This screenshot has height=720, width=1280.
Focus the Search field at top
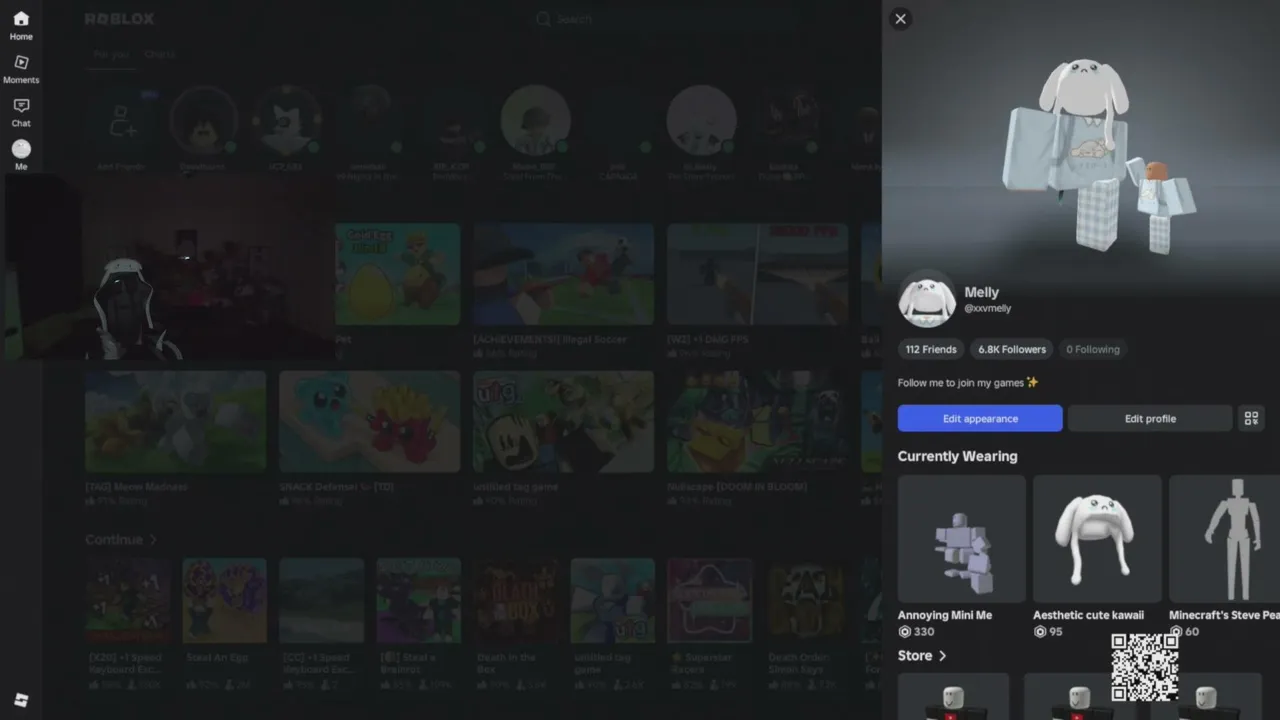(575, 19)
